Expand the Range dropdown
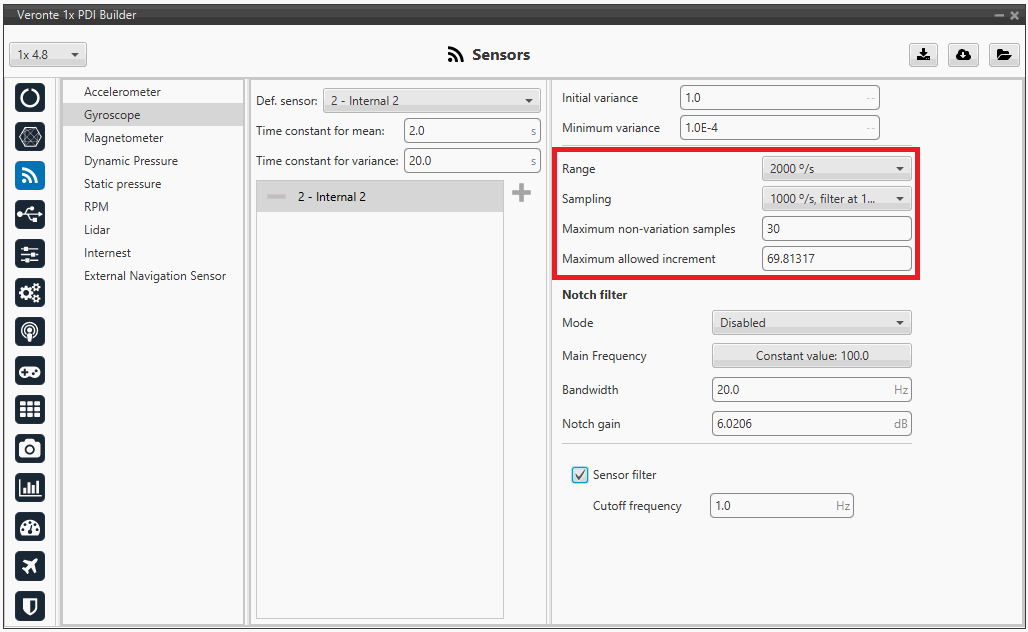This screenshot has width=1028, height=632. 836,169
